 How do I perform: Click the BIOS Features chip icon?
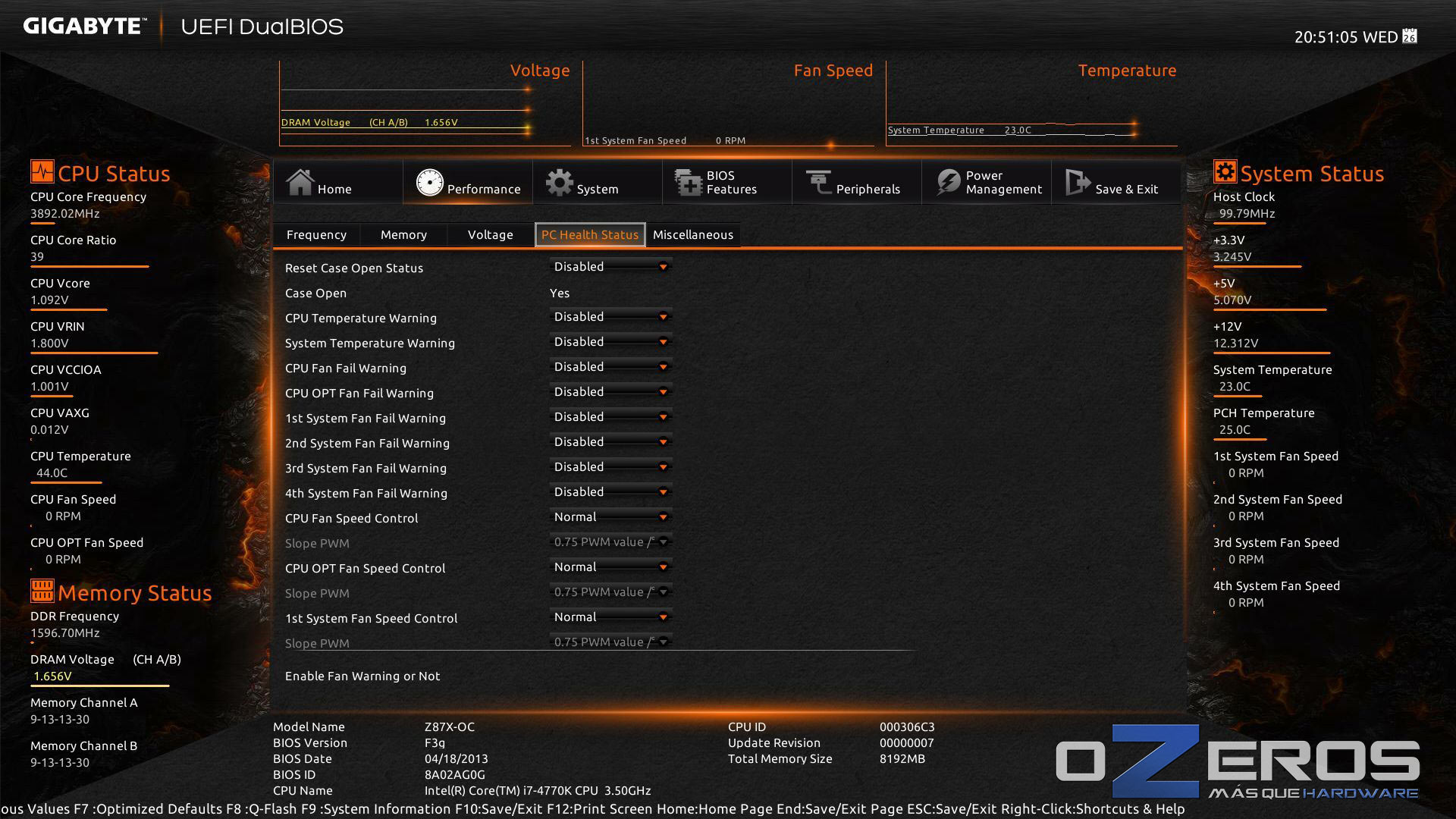point(689,182)
